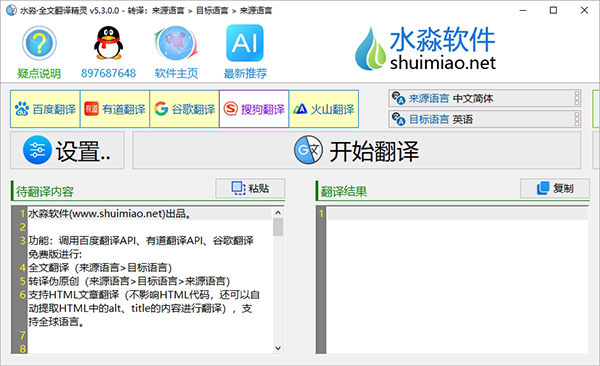Select the 谷歌翻译 engine tab
The image size is (600, 366).
point(184,109)
